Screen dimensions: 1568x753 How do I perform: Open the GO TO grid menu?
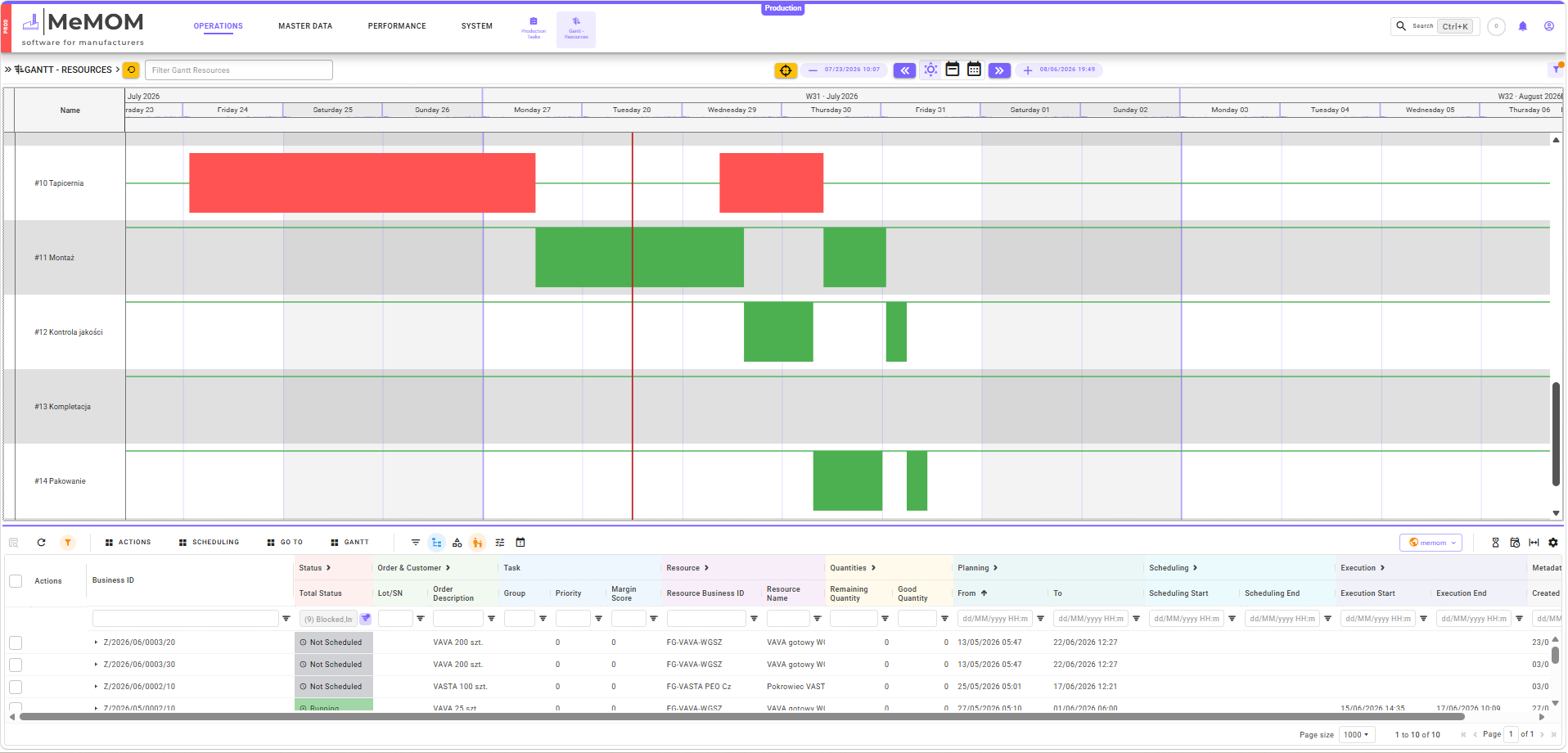(285, 543)
